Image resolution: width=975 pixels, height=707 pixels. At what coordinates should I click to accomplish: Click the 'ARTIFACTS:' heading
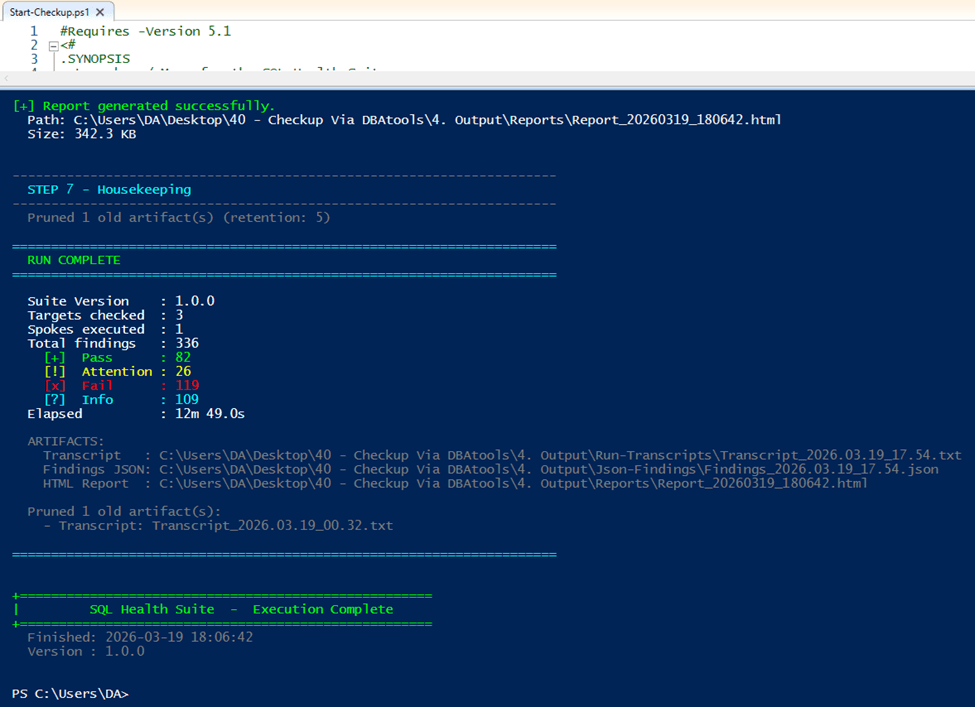tap(66, 441)
